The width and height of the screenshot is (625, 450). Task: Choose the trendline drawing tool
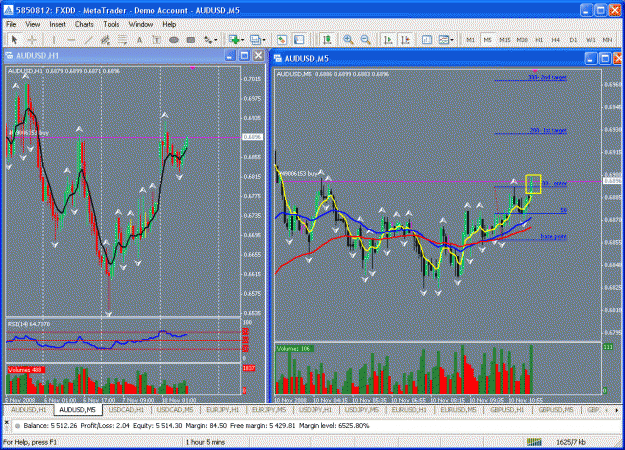tap(88, 40)
